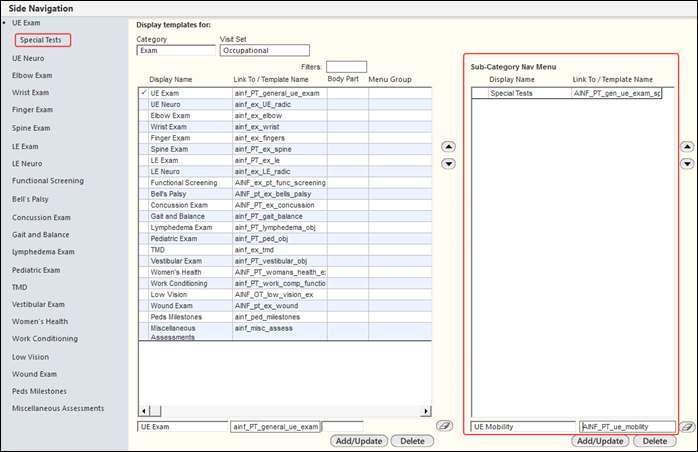This screenshot has width=698, height=452.
Task: Select UE Neuro in side navigation
Action: click(28, 58)
